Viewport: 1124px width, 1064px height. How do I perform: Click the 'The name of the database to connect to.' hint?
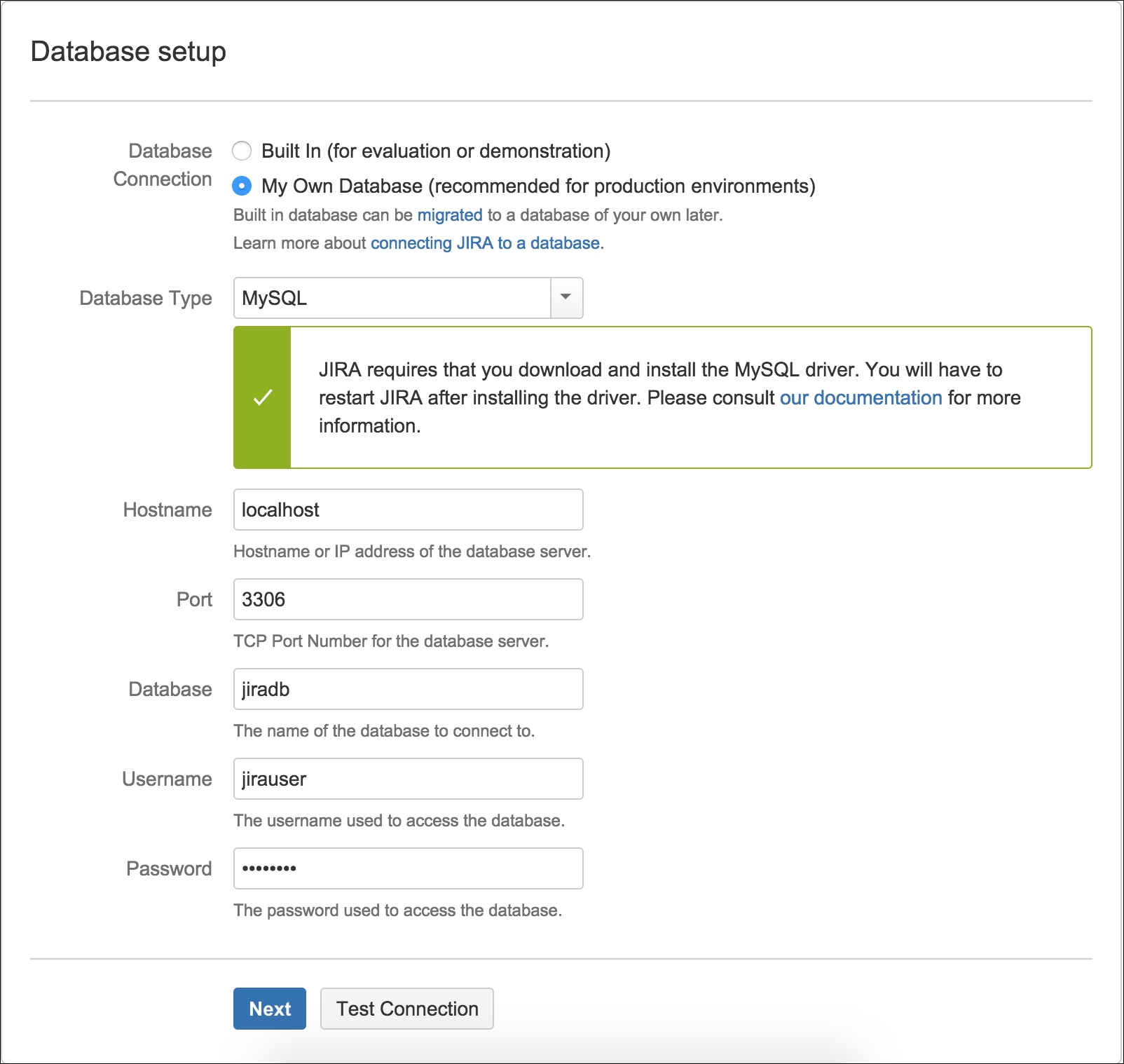pyautogui.click(x=384, y=731)
